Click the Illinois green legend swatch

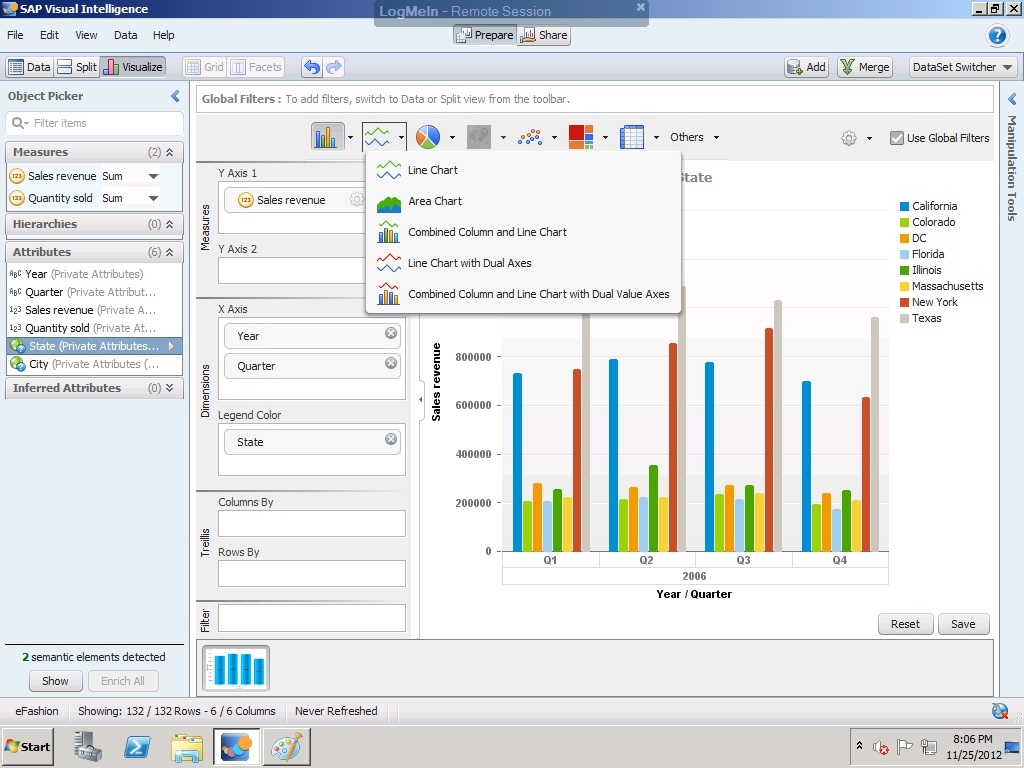(x=904, y=270)
